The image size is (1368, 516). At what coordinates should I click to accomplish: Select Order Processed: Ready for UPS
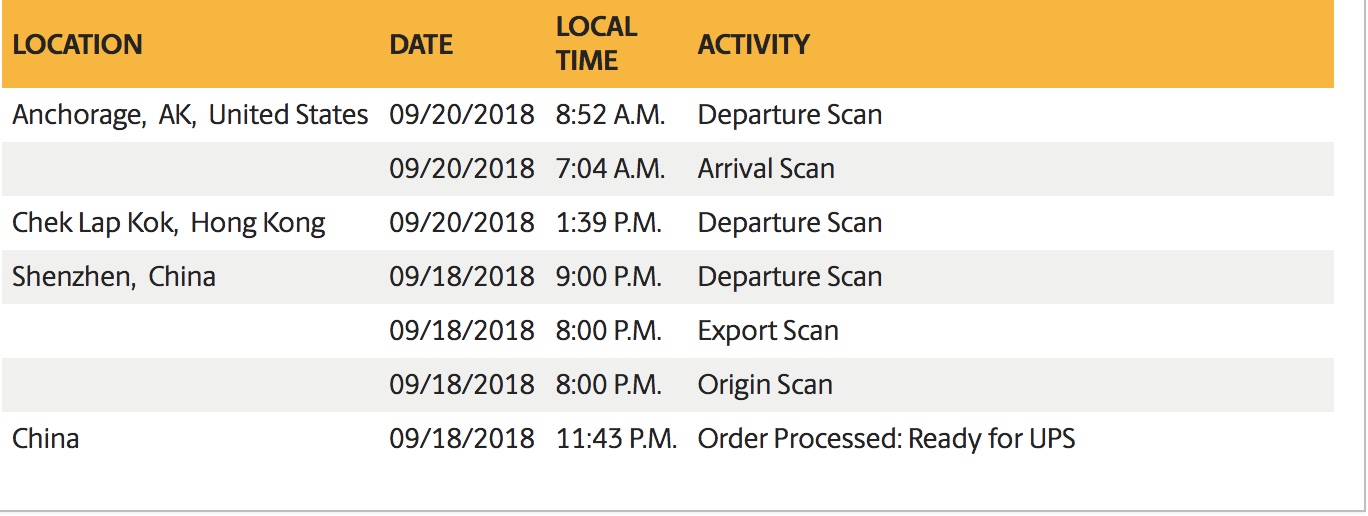(x=886, y=439)
